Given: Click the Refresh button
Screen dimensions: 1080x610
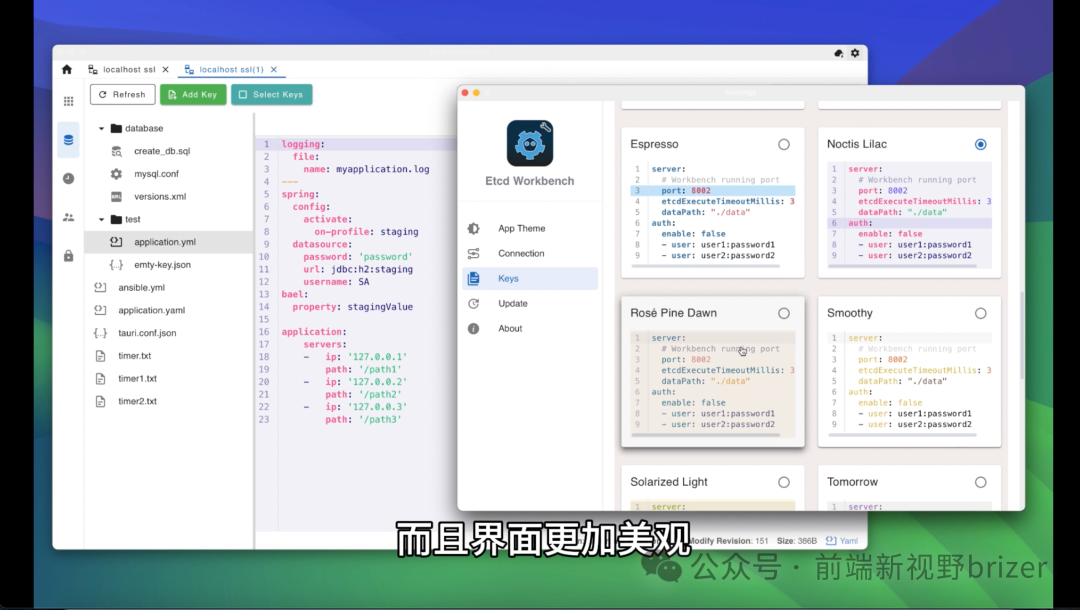Looking at the screenshot, I should pyautogui.click(x=122, y=94).
